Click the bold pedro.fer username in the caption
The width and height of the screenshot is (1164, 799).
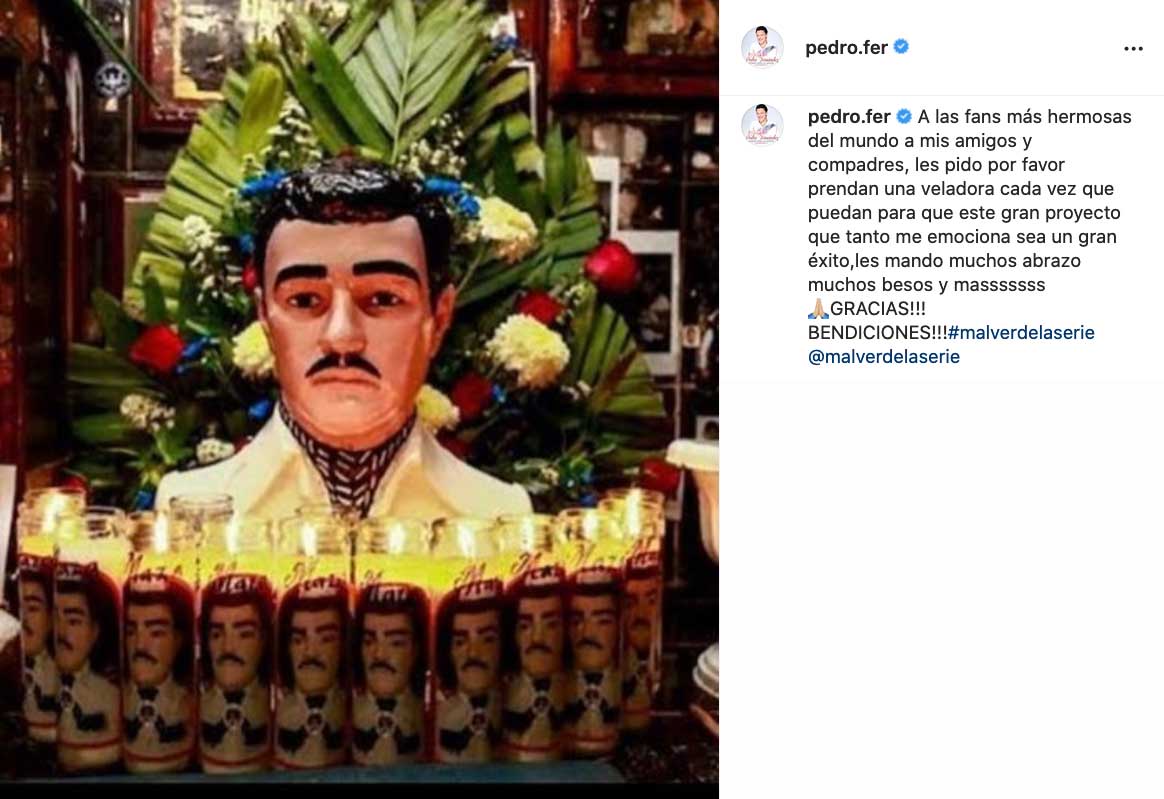[x=849, y=117]
